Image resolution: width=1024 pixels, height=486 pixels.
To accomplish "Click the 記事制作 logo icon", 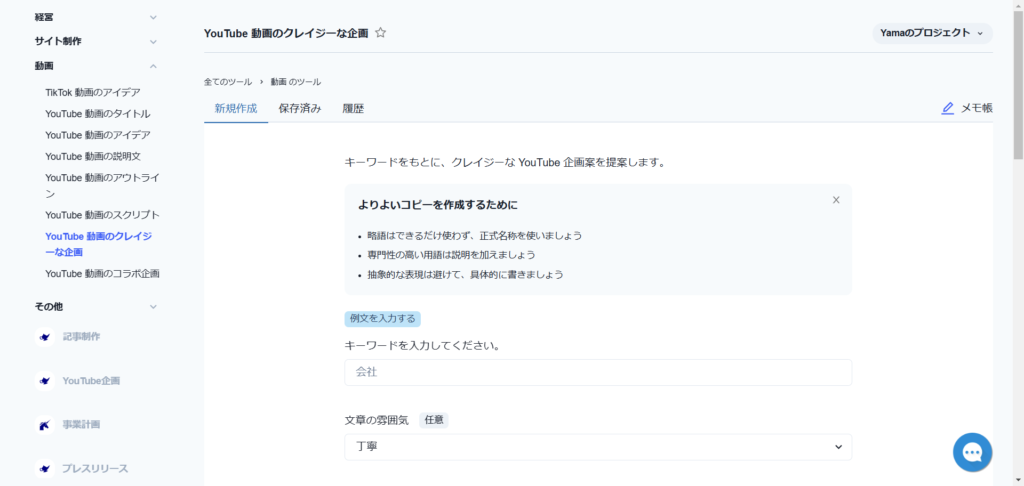I will (44, 337).
